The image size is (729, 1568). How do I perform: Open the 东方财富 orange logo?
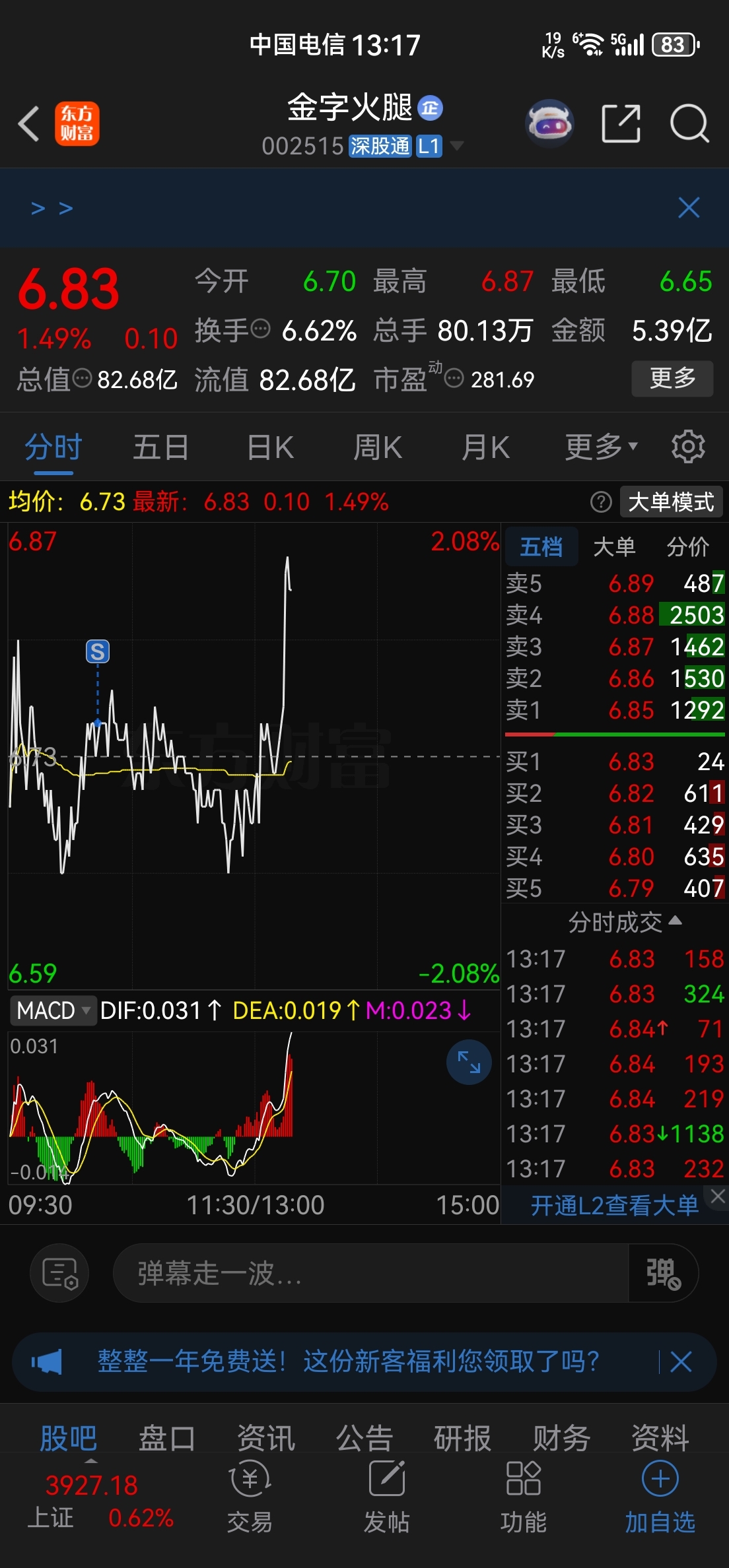click(x=77, y=123)
